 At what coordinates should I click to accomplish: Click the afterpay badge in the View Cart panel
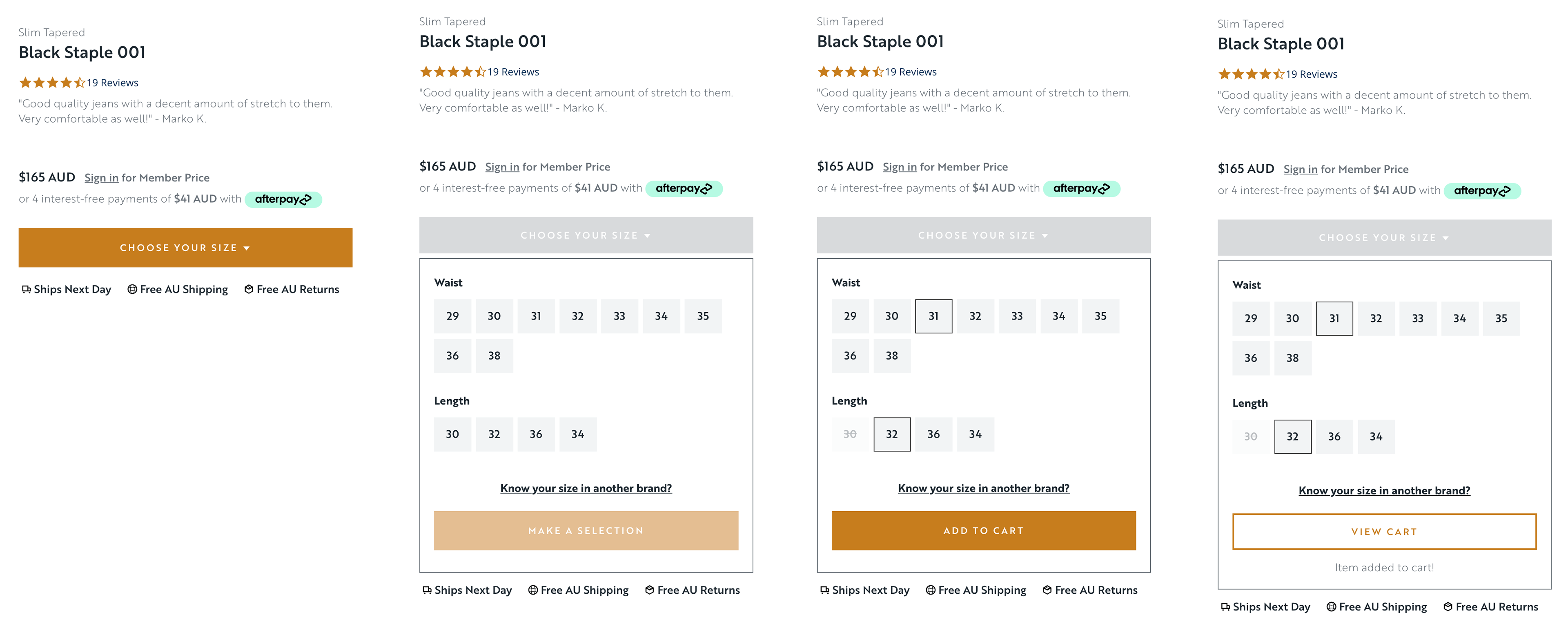[x=1482, y=191]
